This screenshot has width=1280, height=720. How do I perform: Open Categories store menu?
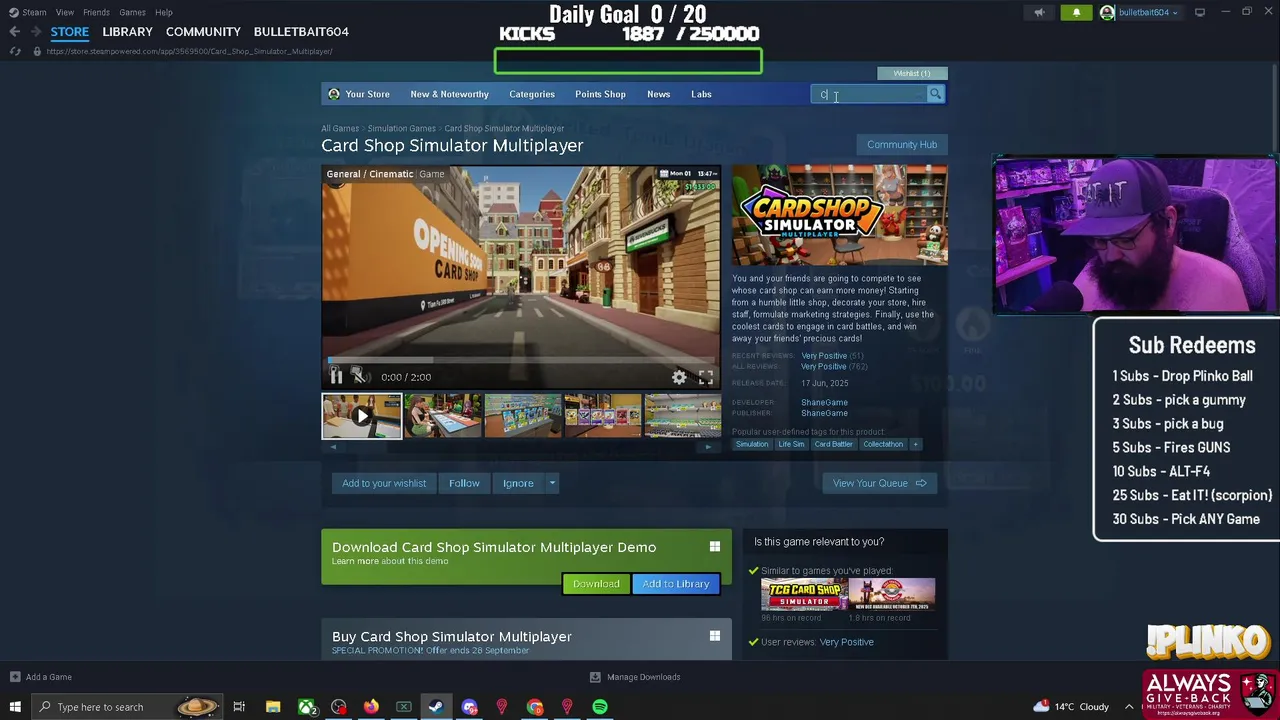tap(532, 94)
